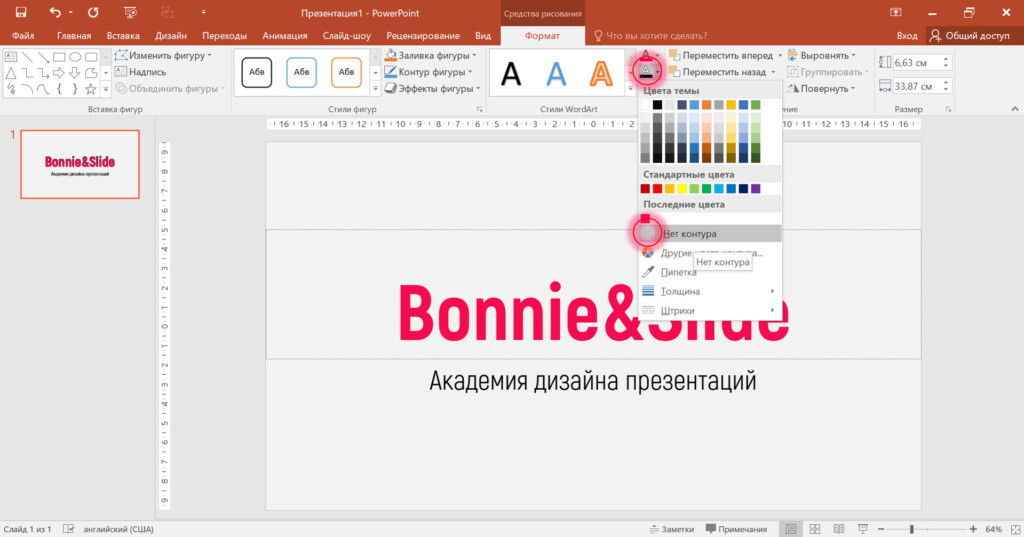This screenshot has width=1024, height=537.
Task: Collapse the ribbon with the chevron
Action: tap(1014, 109)
